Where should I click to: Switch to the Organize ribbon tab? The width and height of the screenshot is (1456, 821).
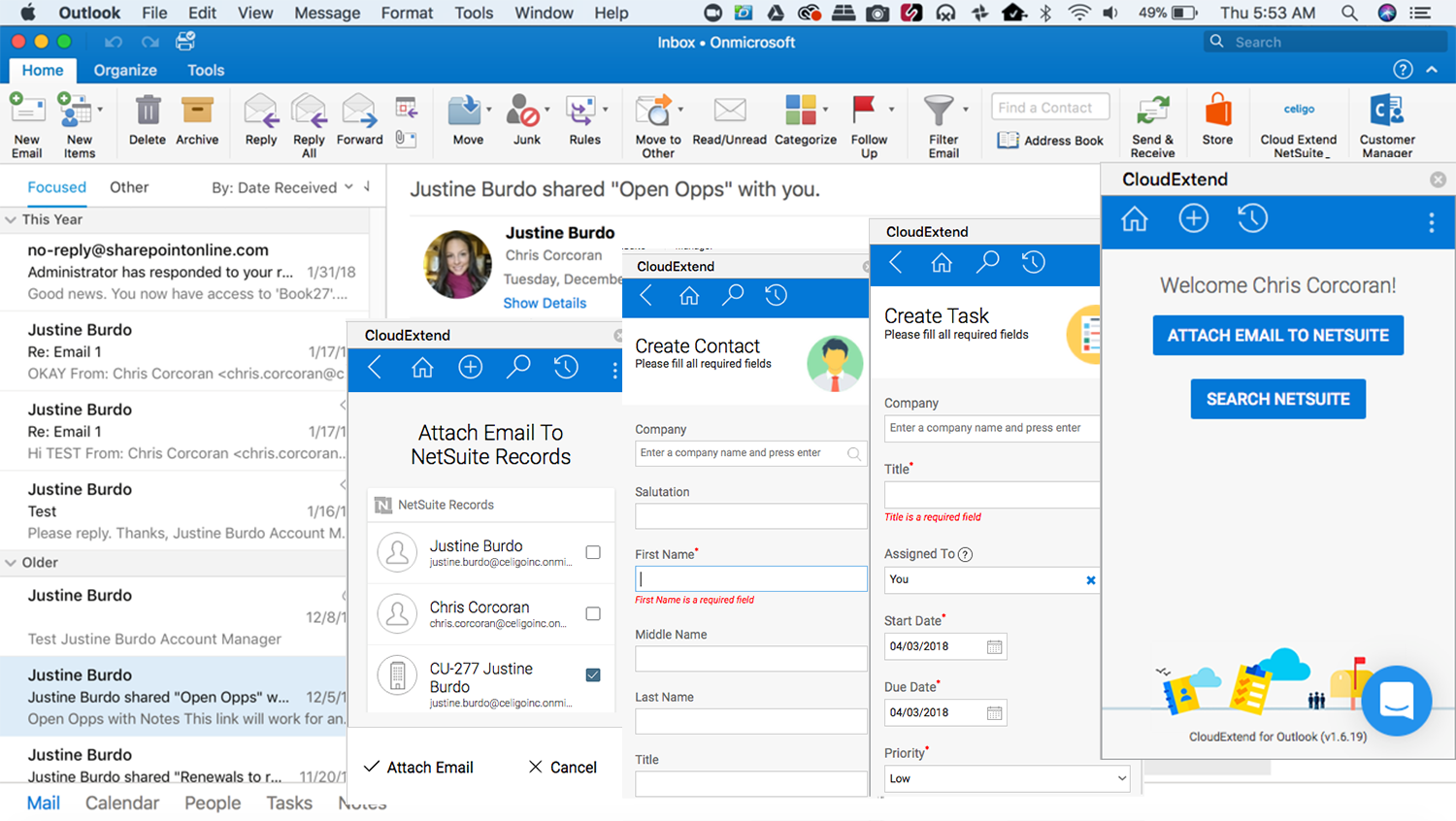point(124,70)
